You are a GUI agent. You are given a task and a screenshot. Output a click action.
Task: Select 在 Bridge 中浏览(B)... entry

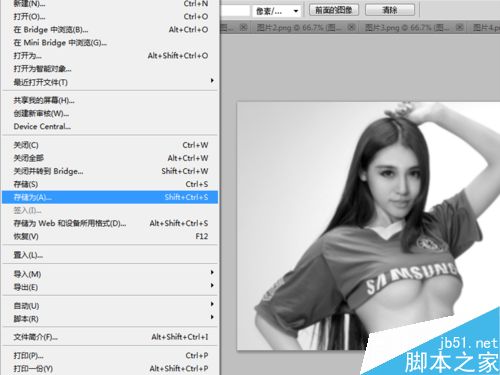point(110,30)
